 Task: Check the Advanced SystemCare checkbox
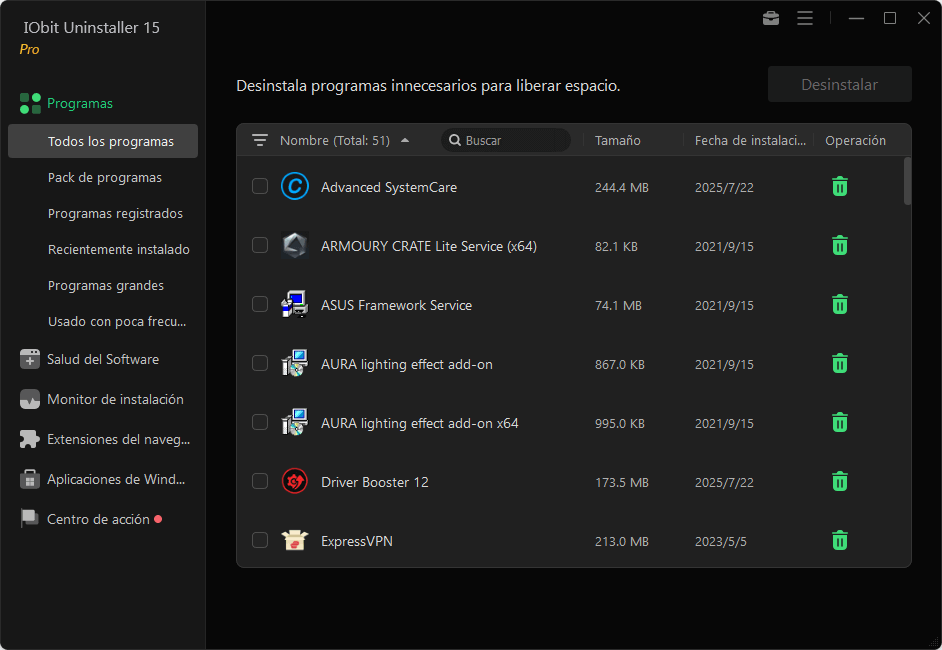[x=260, y=187]
